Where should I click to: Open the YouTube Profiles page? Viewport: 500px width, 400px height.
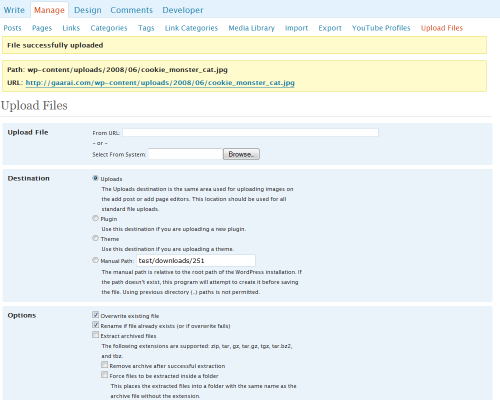[381, 28]
